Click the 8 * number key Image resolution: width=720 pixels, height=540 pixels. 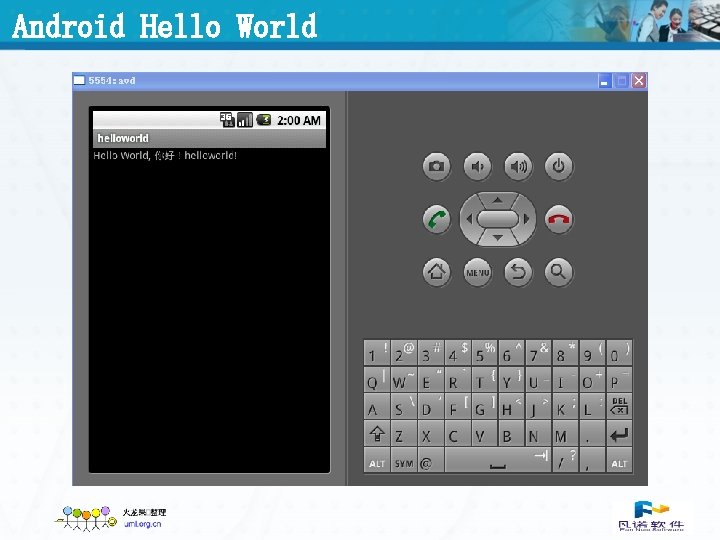[x=565, y=353]
